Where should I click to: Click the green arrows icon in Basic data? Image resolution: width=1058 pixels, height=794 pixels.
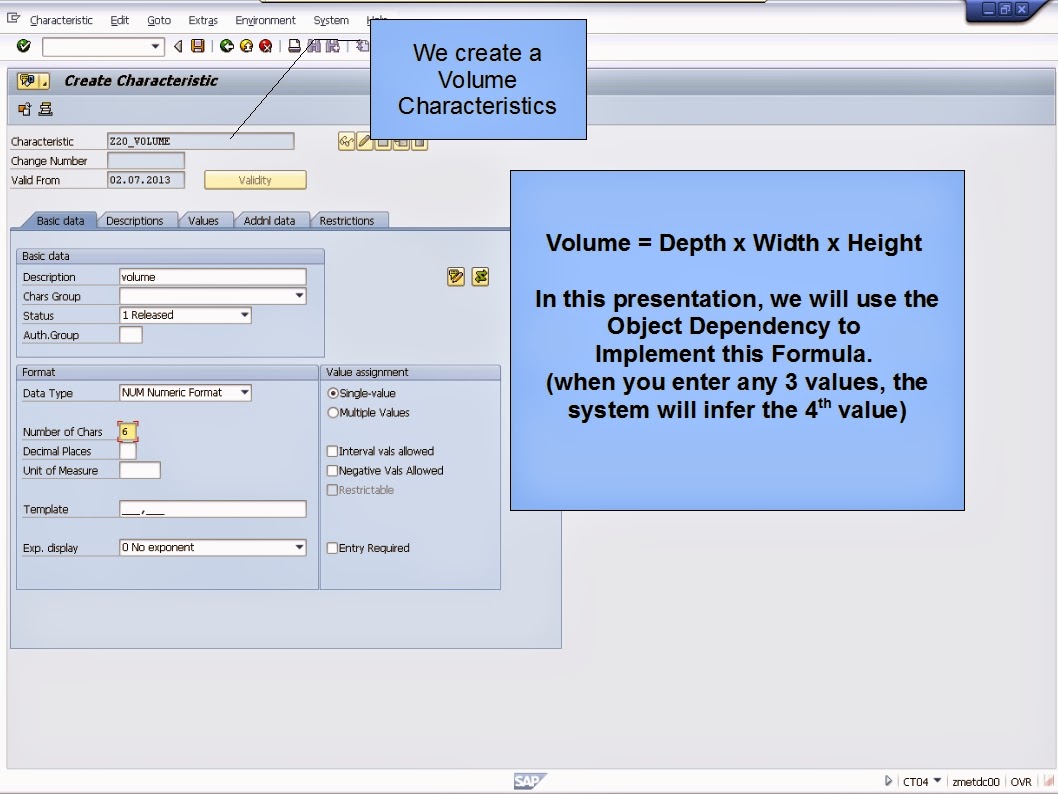(480, 277)
